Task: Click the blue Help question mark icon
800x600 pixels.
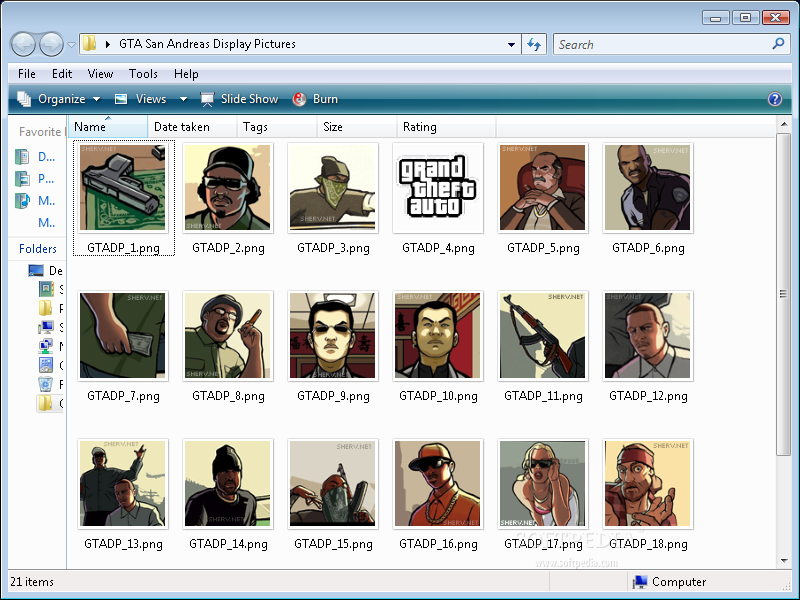Action: tap(774, 99)
